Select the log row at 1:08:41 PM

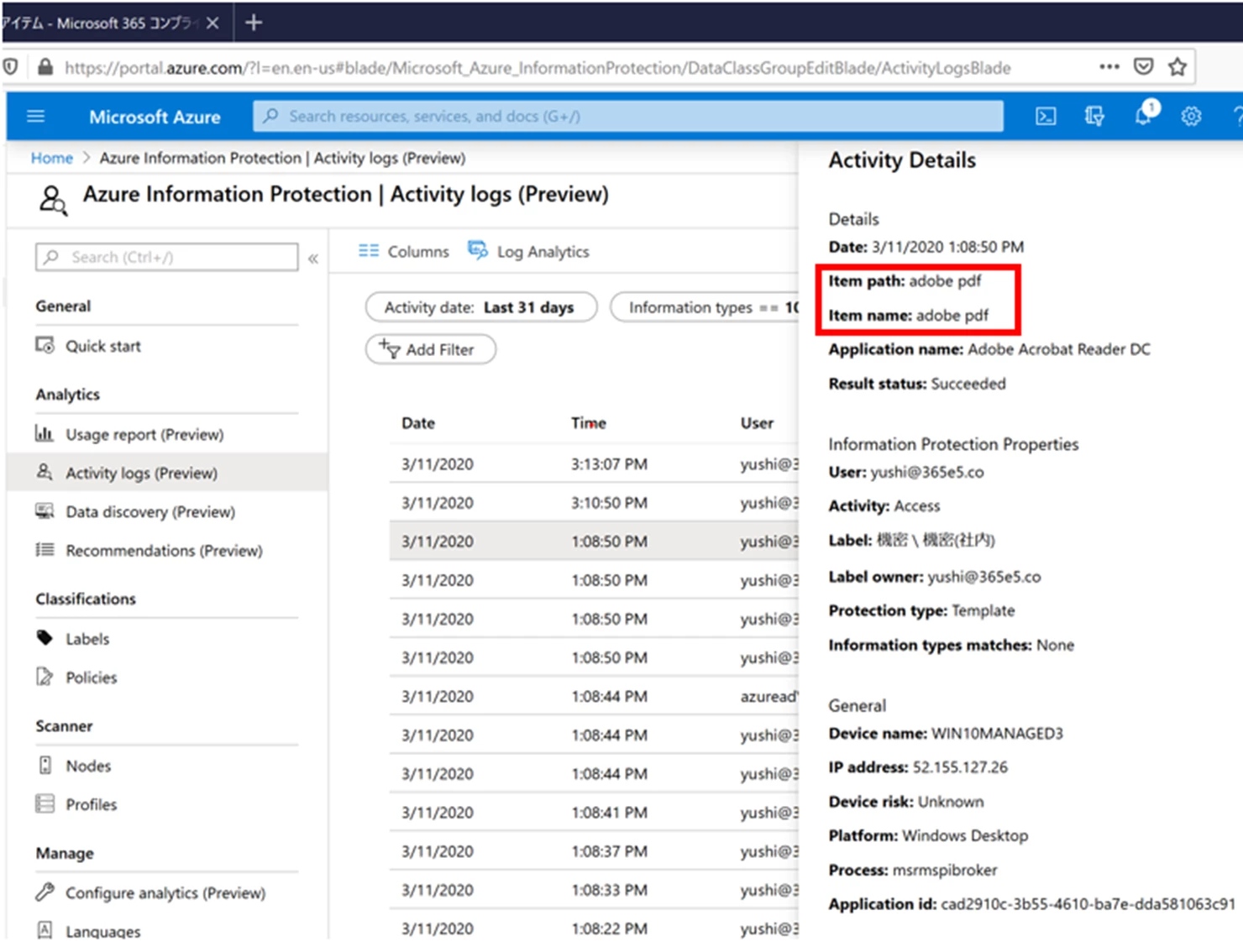click(x=594, y=813)
